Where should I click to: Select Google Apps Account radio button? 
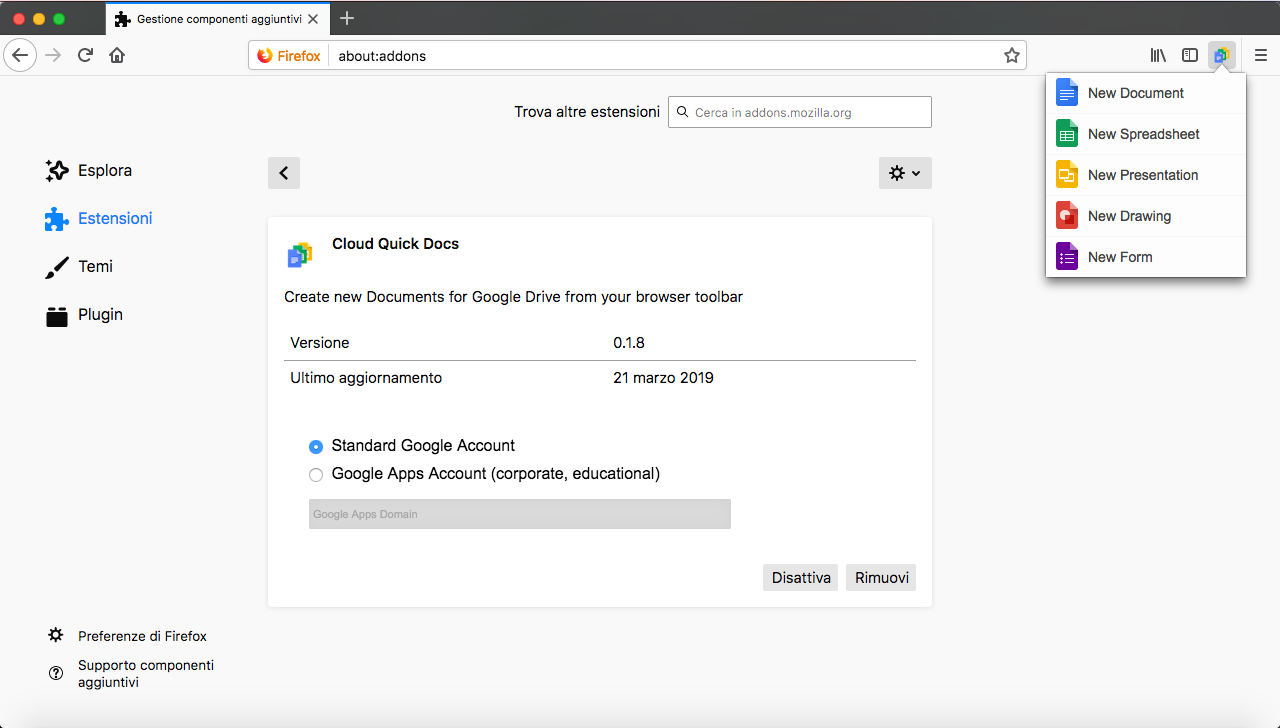click(x=316, y=475)
